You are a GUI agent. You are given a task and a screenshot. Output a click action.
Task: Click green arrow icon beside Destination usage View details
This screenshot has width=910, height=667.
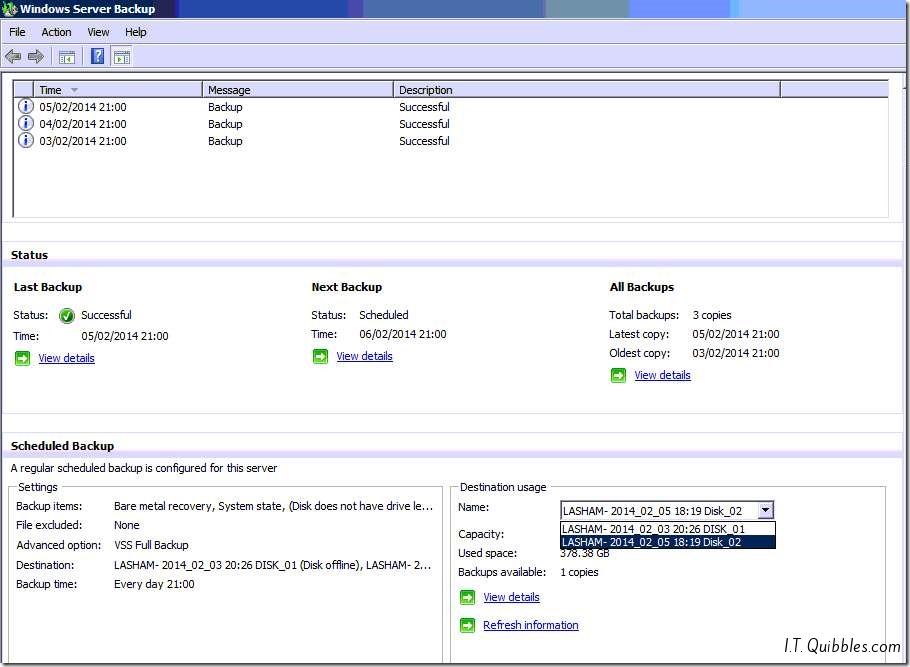(467, 597)
